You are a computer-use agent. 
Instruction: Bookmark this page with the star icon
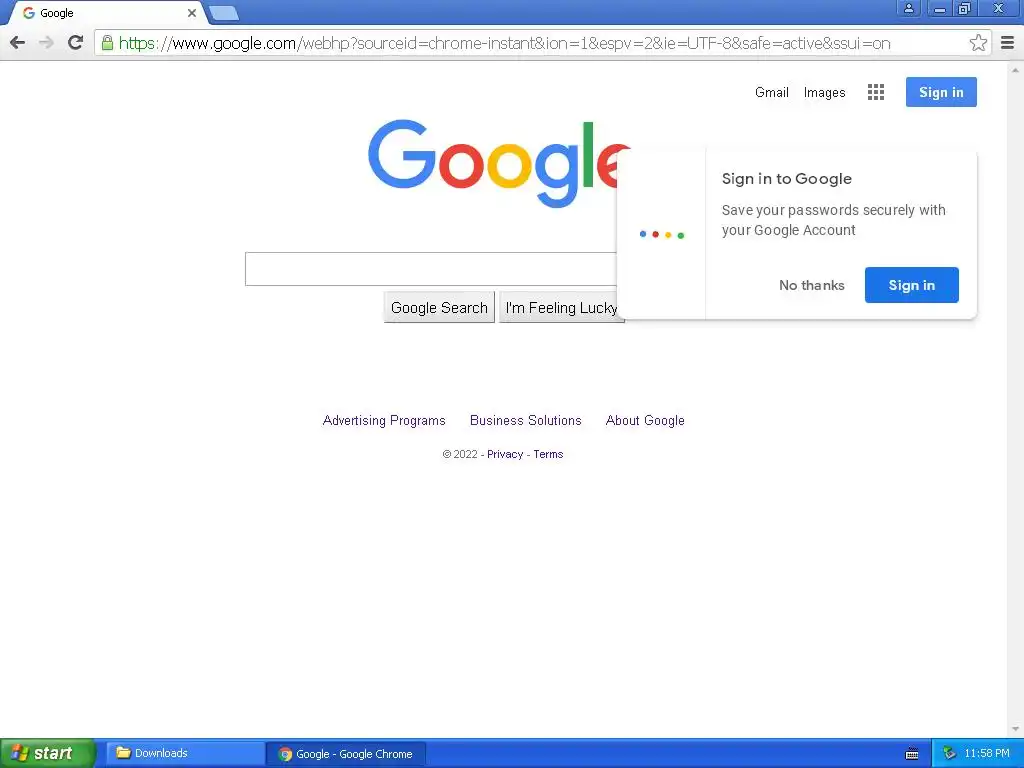click(x=978, y=43)
